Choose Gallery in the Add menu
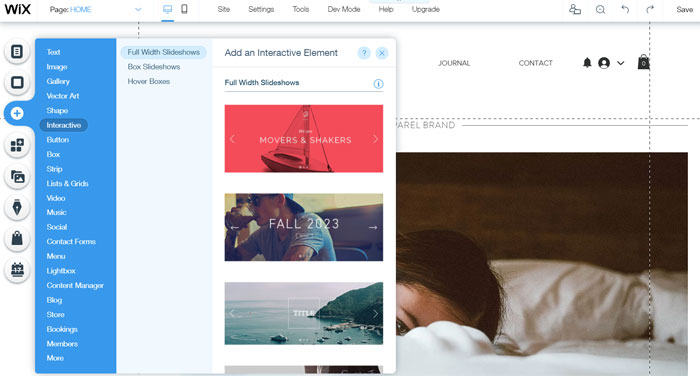The height and width of the screenshot is (376, 700). tap(58, 81)
